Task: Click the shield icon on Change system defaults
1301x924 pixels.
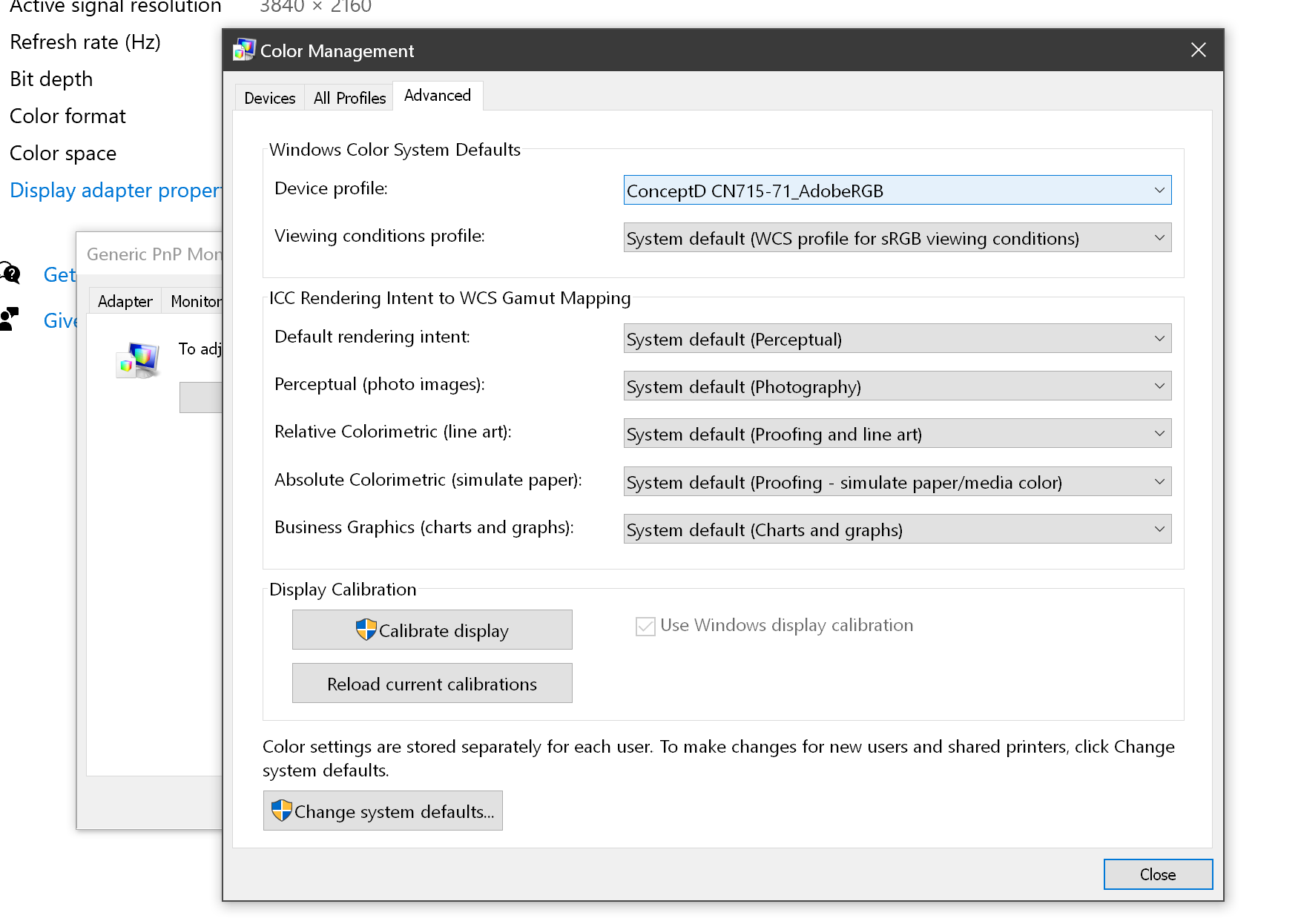Action: click(x=282, y=811)
